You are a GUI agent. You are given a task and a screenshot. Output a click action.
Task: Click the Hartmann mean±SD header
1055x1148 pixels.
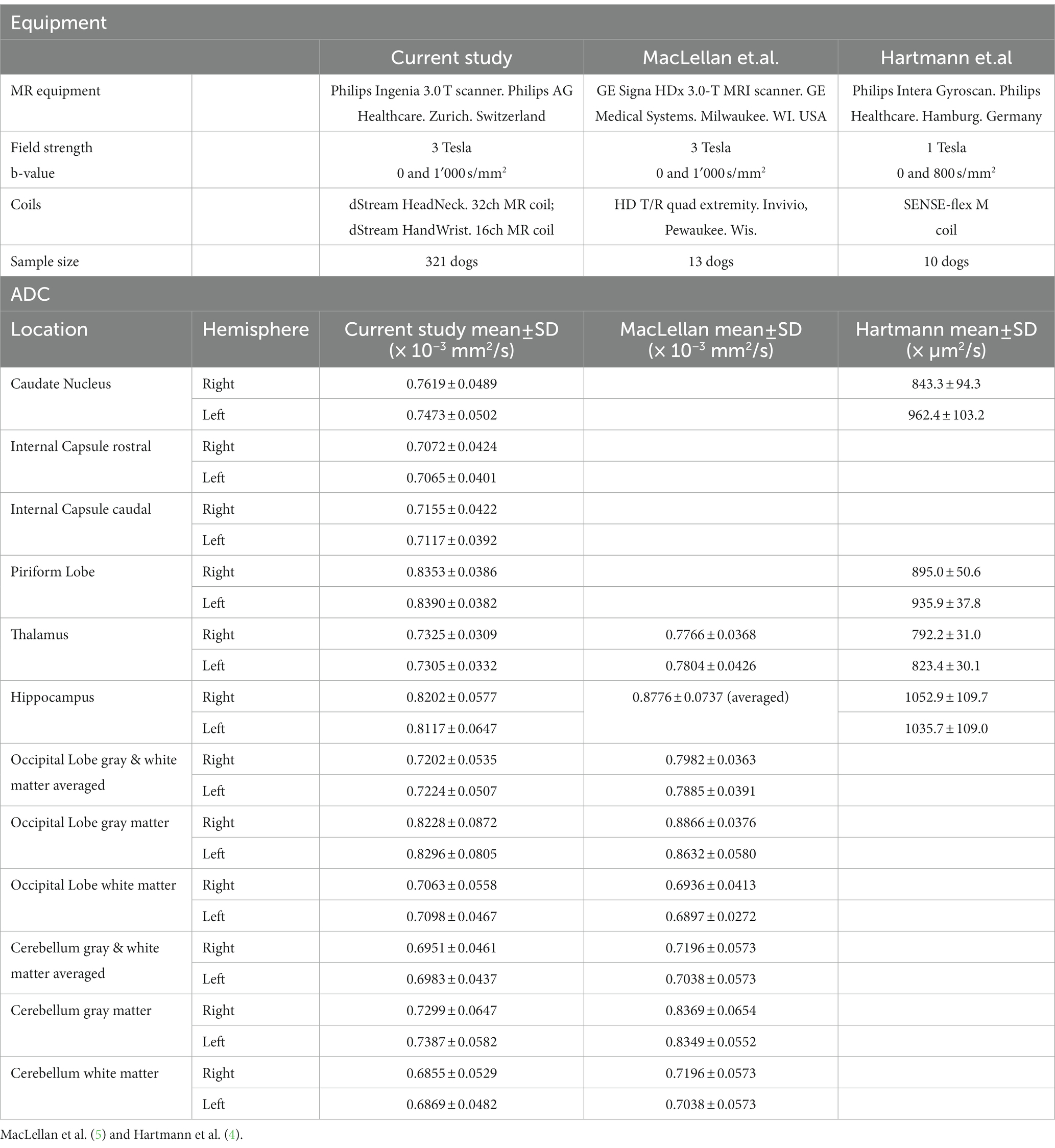[946, 340]
